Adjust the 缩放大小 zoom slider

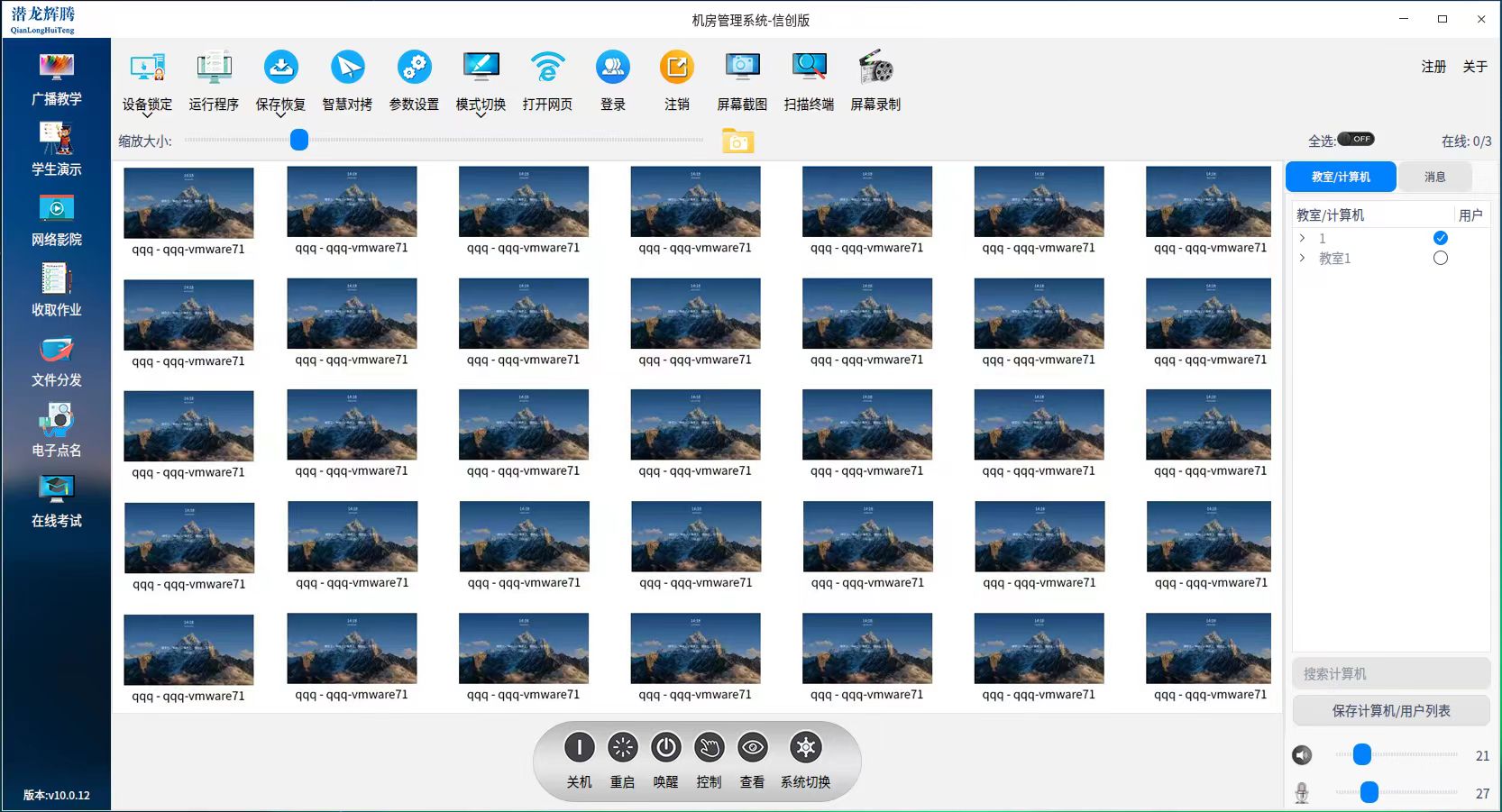point(299,140)
